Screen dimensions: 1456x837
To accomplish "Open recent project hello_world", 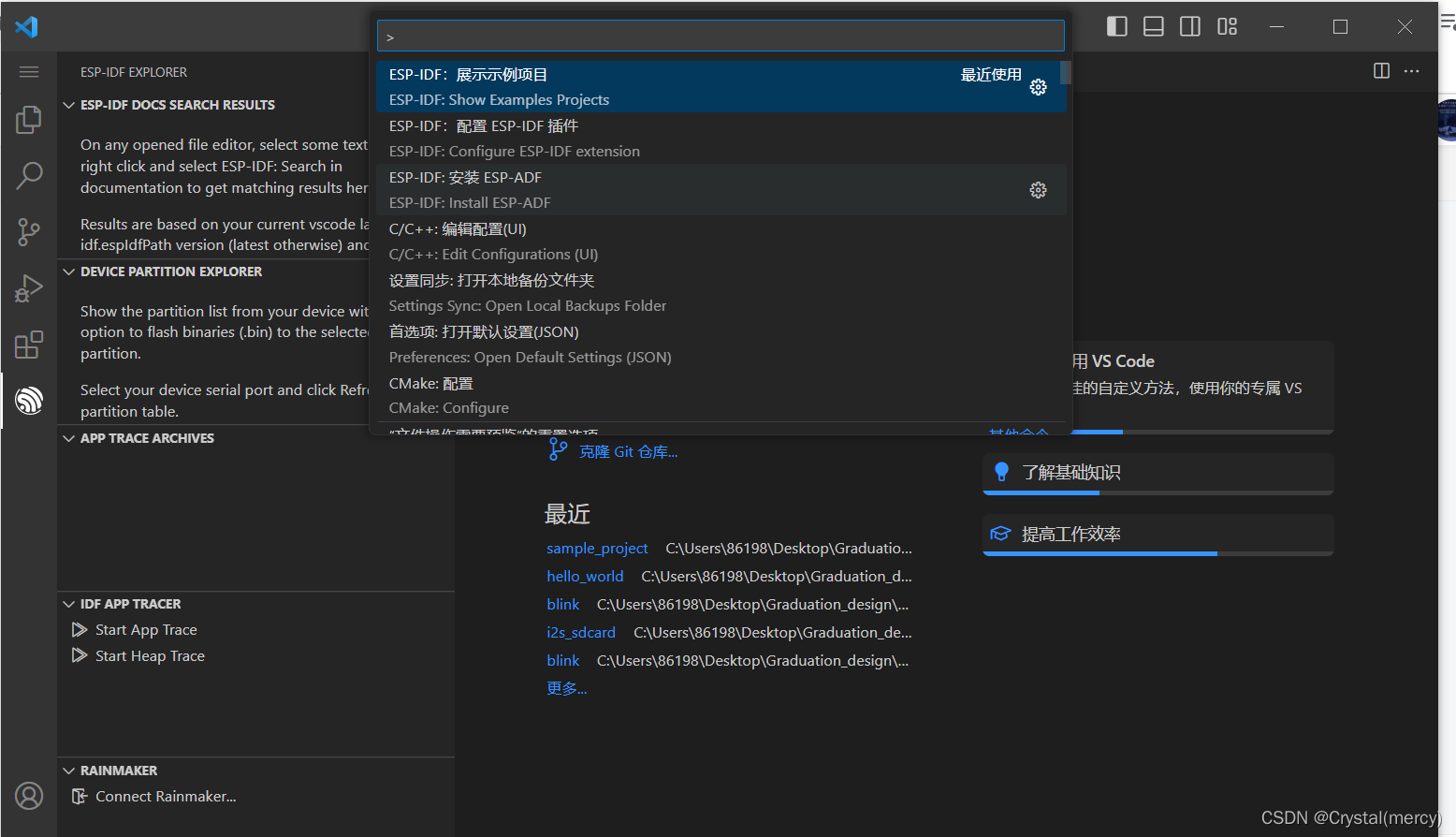I will point(585,576).
